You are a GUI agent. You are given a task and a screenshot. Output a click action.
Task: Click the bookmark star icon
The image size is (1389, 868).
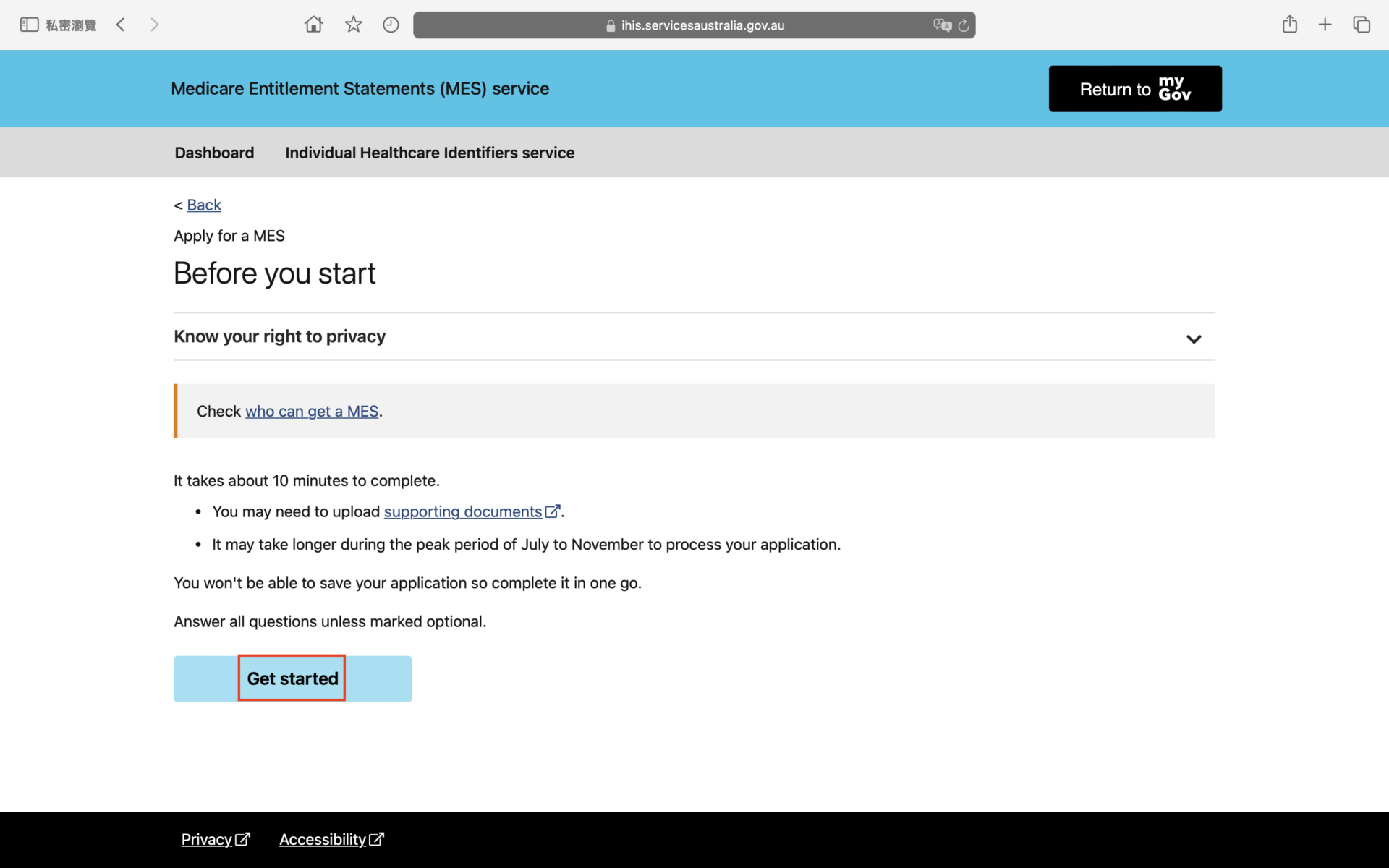tap(353, 25)
